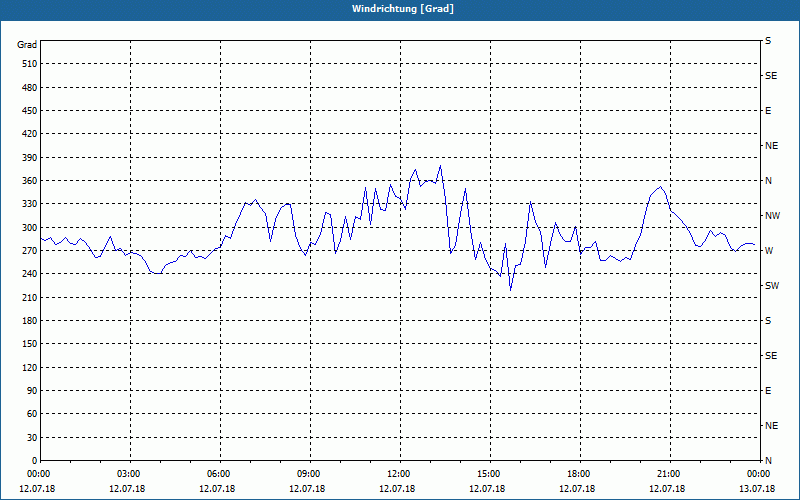The width and height of the screenshot is (800, 500).
Task: Click the "Windrichtung [Grad]" chart title
Action: pyautogui.click(x=403, y=9)
